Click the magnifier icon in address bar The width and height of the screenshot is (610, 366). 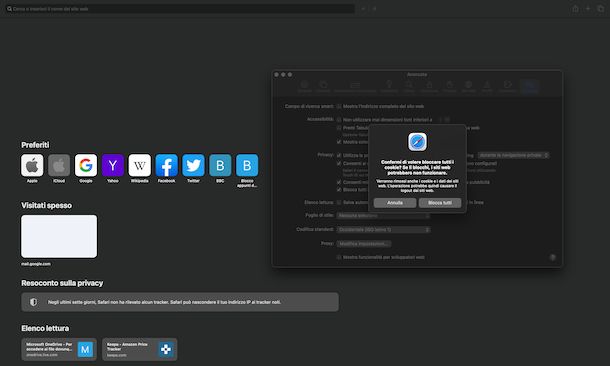(x=9, y=9)
